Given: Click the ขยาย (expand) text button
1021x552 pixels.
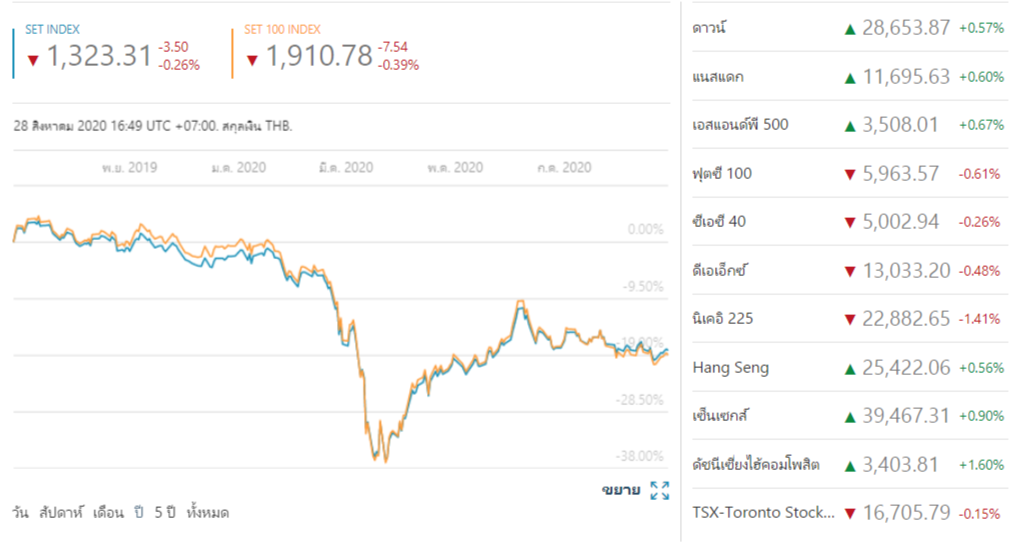Looking at the screenshot, I should [621, 490].
